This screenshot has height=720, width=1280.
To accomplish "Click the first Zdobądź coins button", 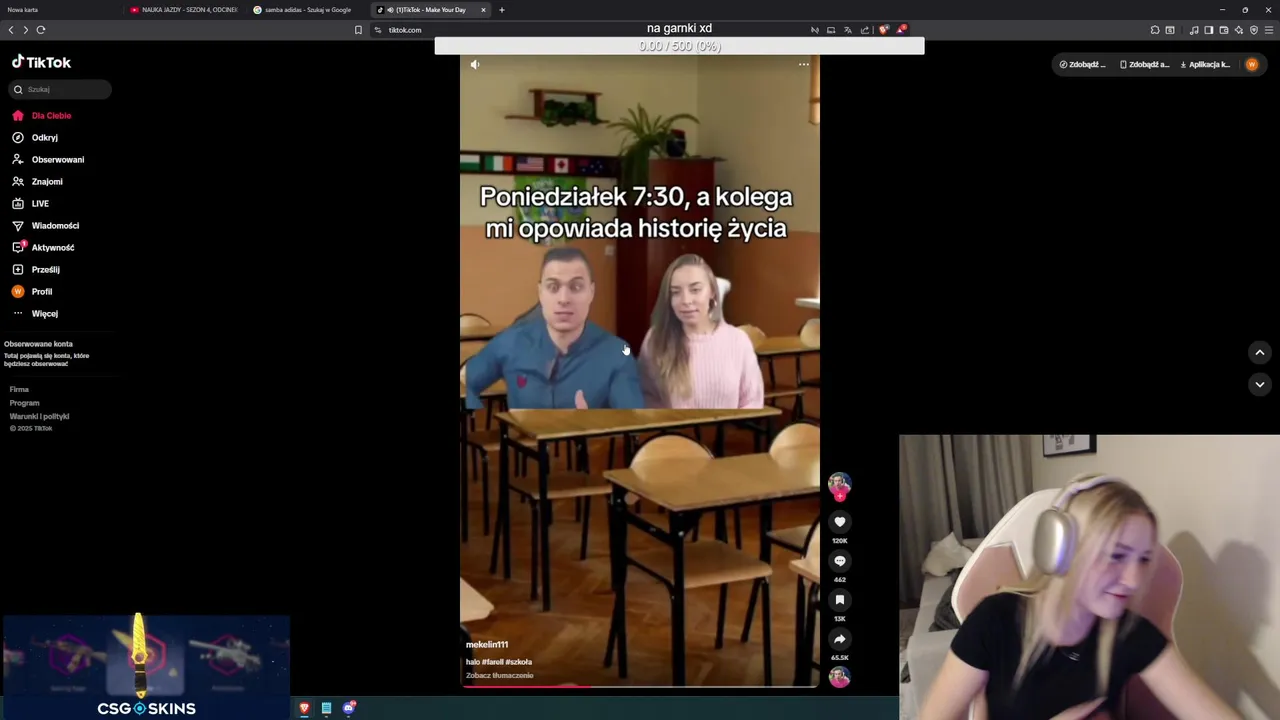I will (x=1083, y=64).
